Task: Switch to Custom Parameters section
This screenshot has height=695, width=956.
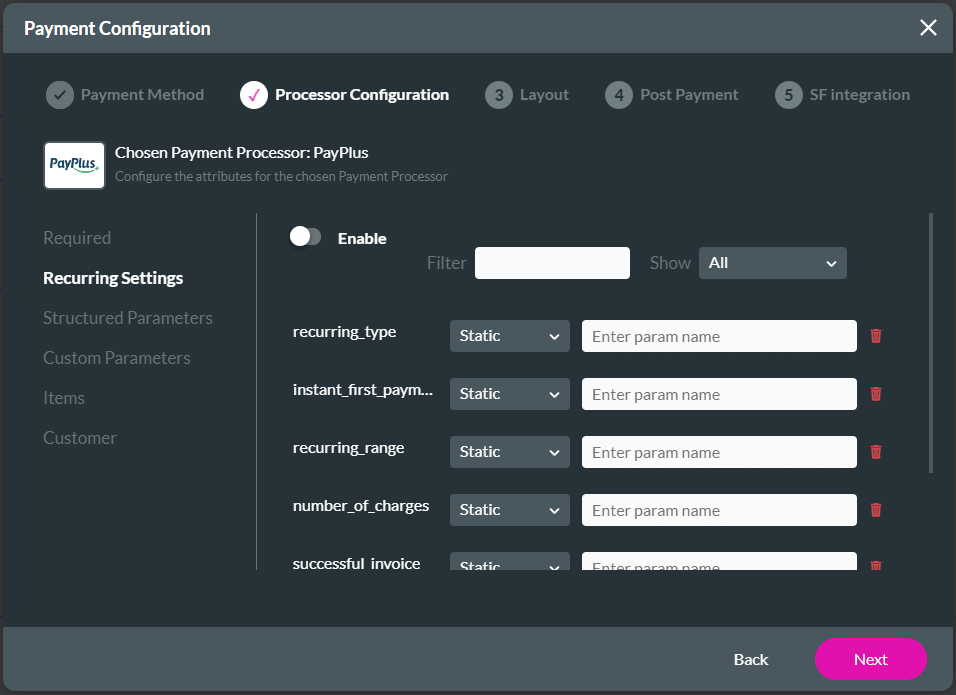Action: point(116,358)
